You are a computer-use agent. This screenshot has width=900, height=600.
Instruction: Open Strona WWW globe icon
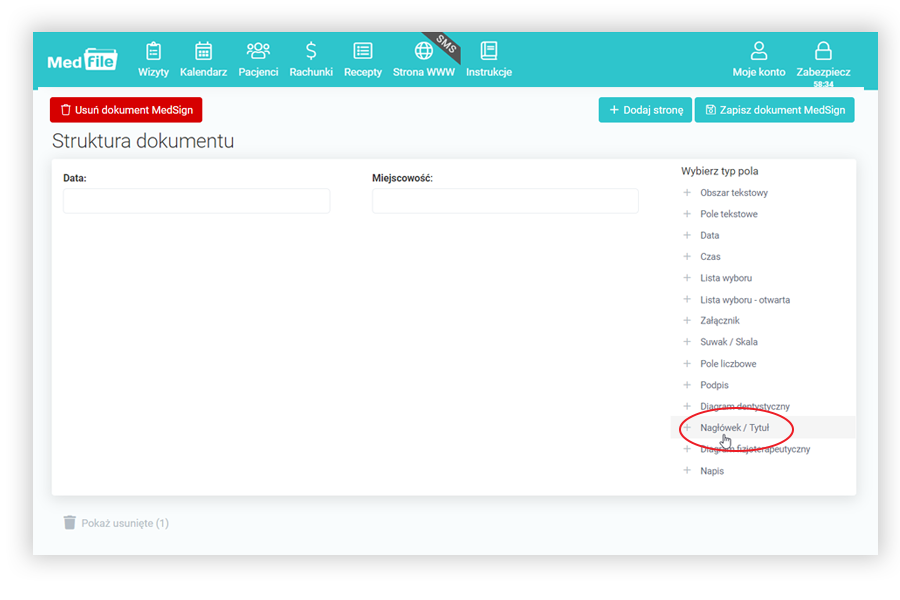(x=424, y=51)
